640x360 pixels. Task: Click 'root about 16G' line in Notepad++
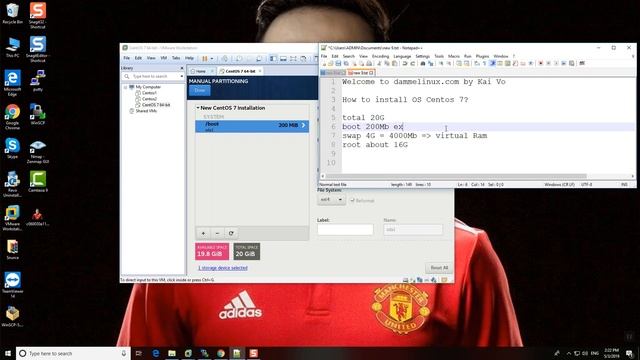[375, 144]
